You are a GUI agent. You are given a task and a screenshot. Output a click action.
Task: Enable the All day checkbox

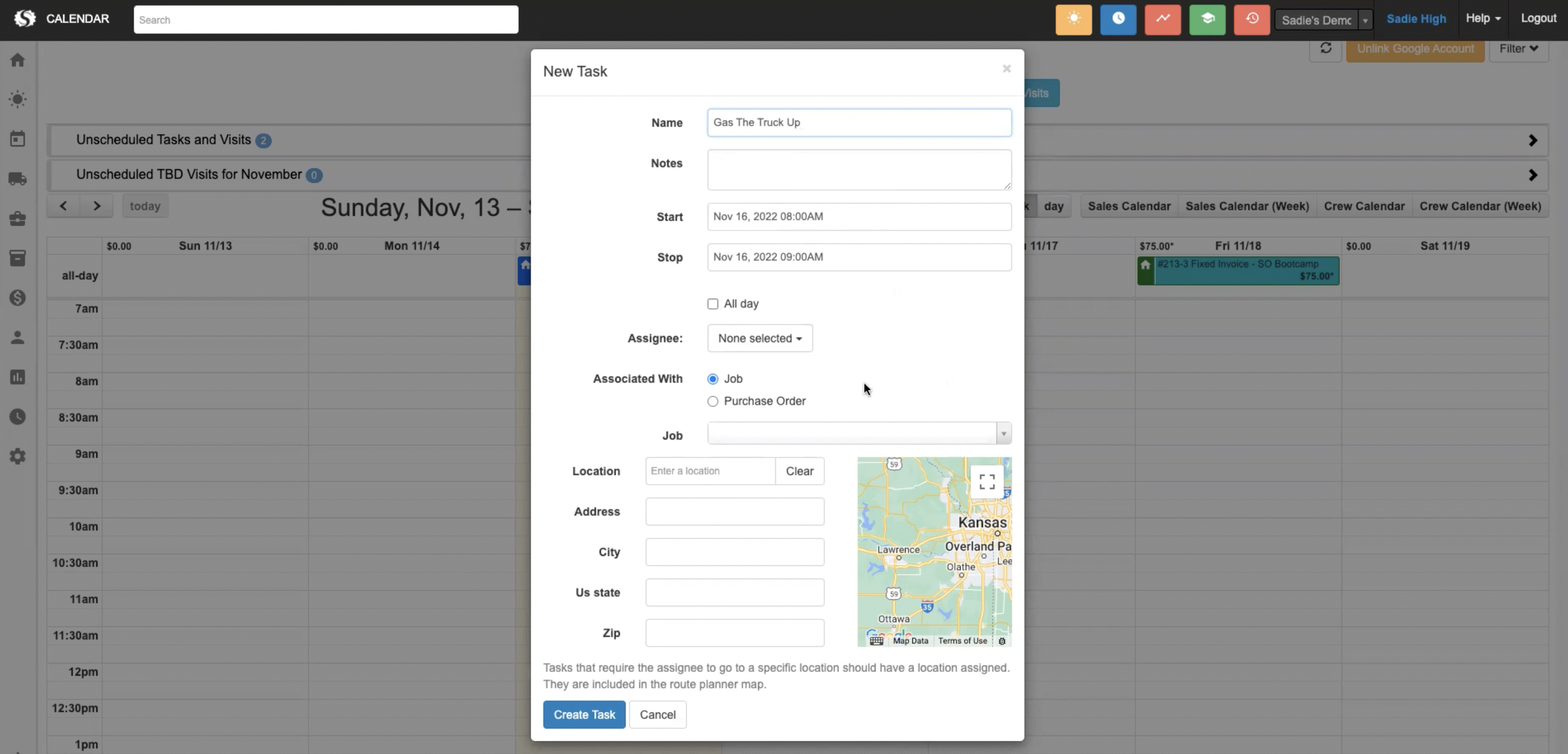[x=712, y=304]
